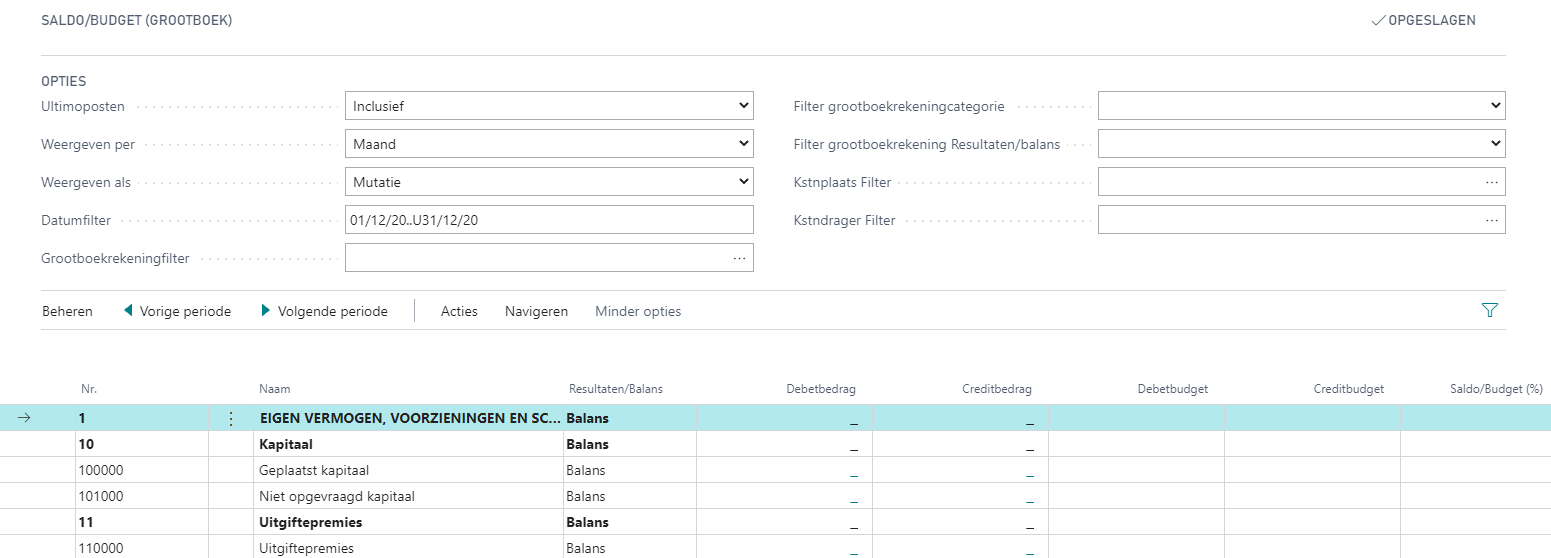
Task: Go to Vorige periode
Action: [177, 311]
